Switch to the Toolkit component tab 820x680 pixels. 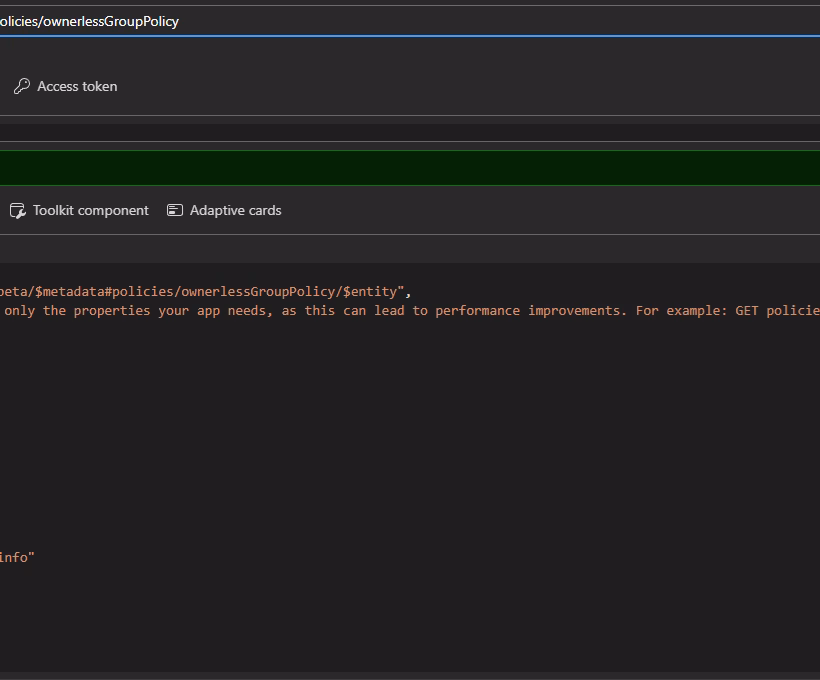[90, 211]
